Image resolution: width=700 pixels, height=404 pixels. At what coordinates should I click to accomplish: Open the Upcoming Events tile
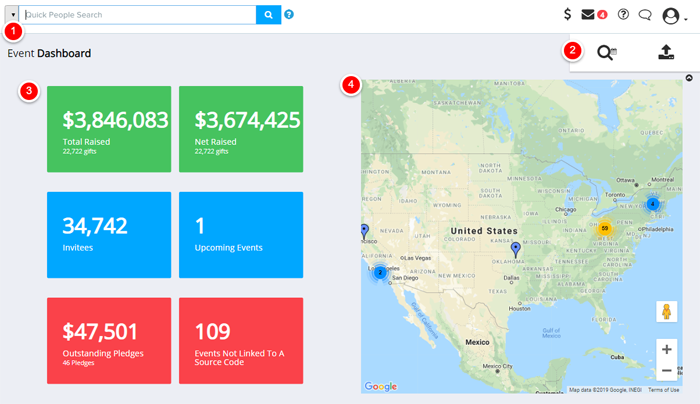(241, 235)
